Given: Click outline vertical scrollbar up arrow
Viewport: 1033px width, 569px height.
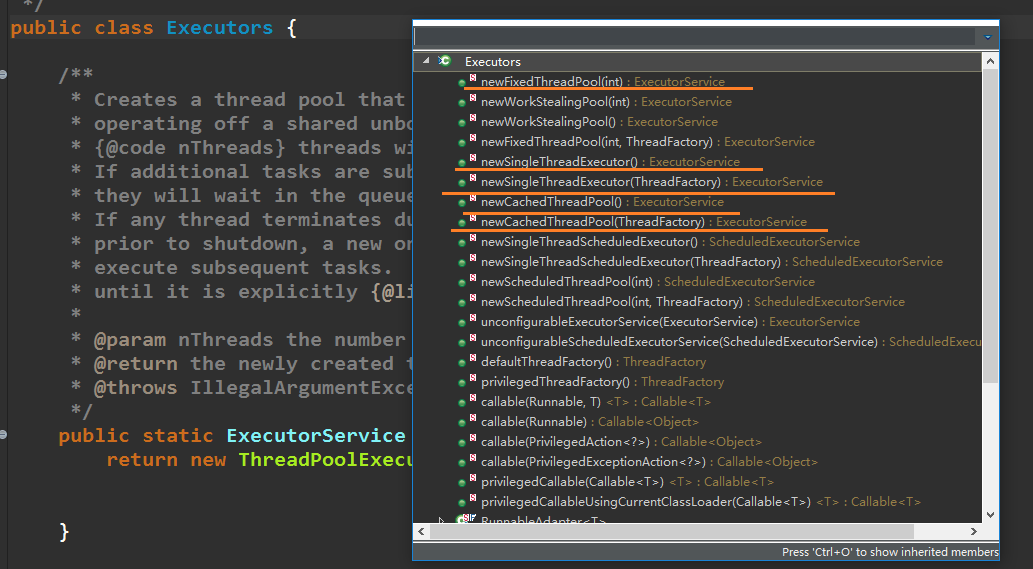Looking at the screenshot, I should pyautogui.click(x=990, y=61).
